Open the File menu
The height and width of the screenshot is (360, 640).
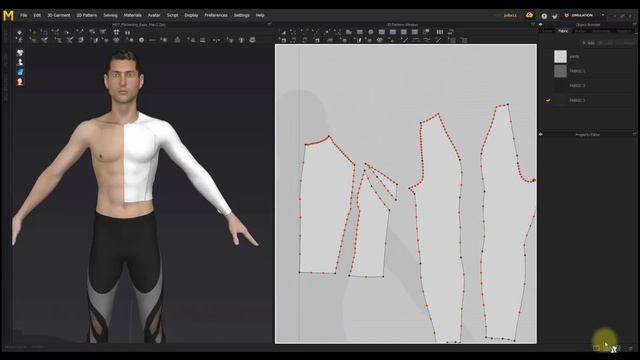click(x=24, y=15)
